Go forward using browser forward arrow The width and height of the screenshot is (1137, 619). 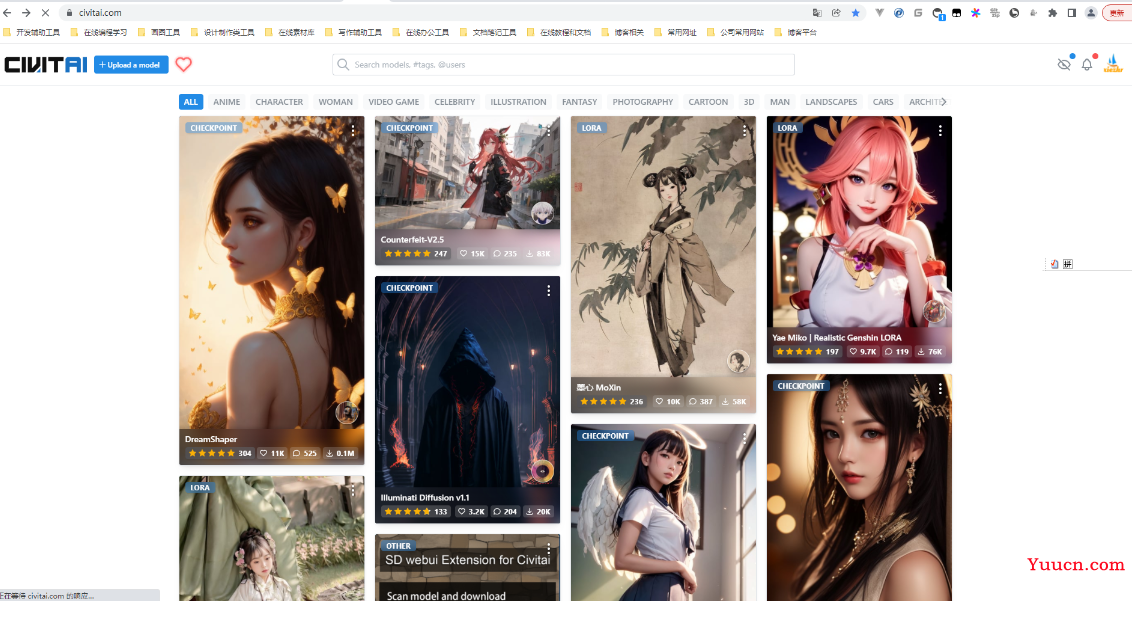click(26, 12)
